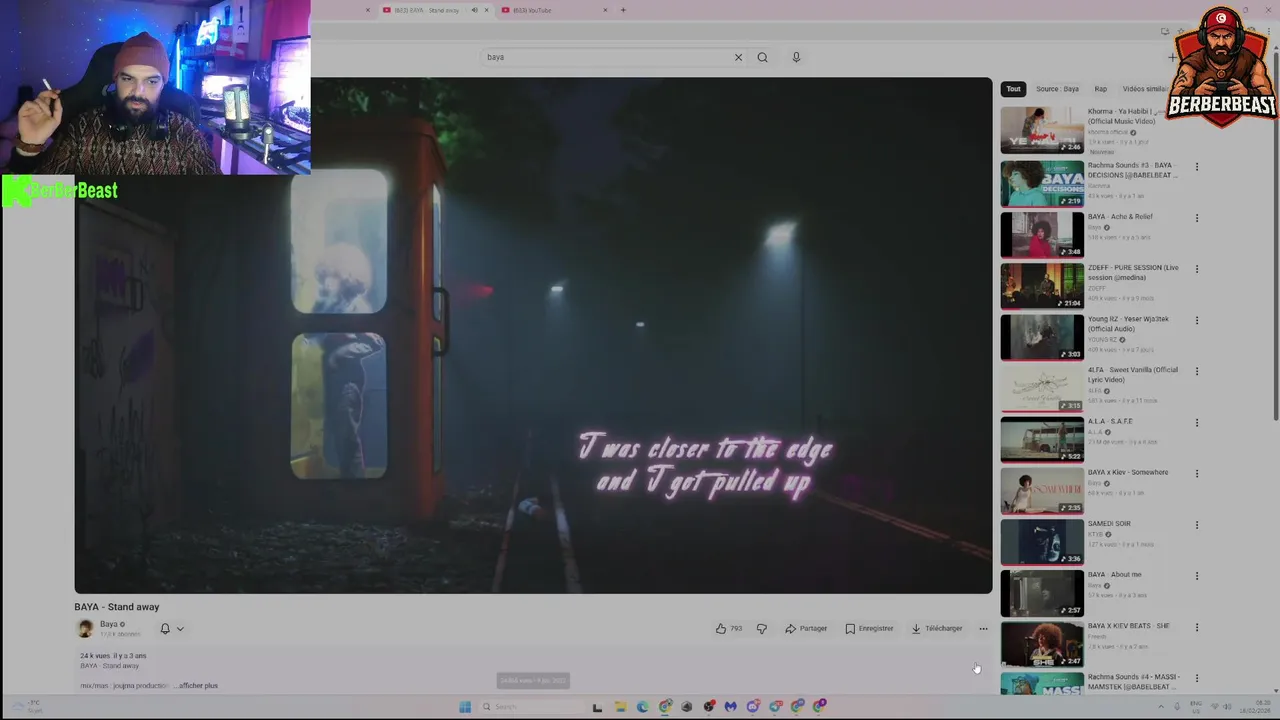Close the BAYA - Stand away tab

tap(487, 10)
